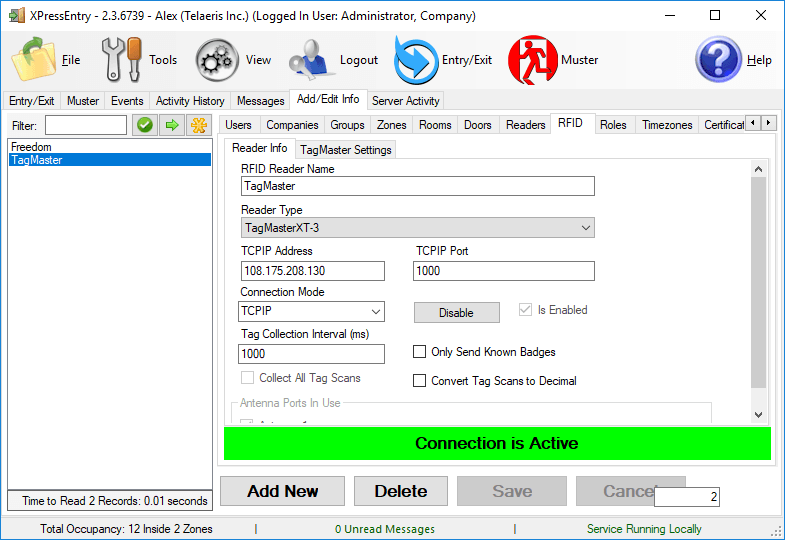Open Entry/Exit blue arrow icon

(x=416, y=60)
